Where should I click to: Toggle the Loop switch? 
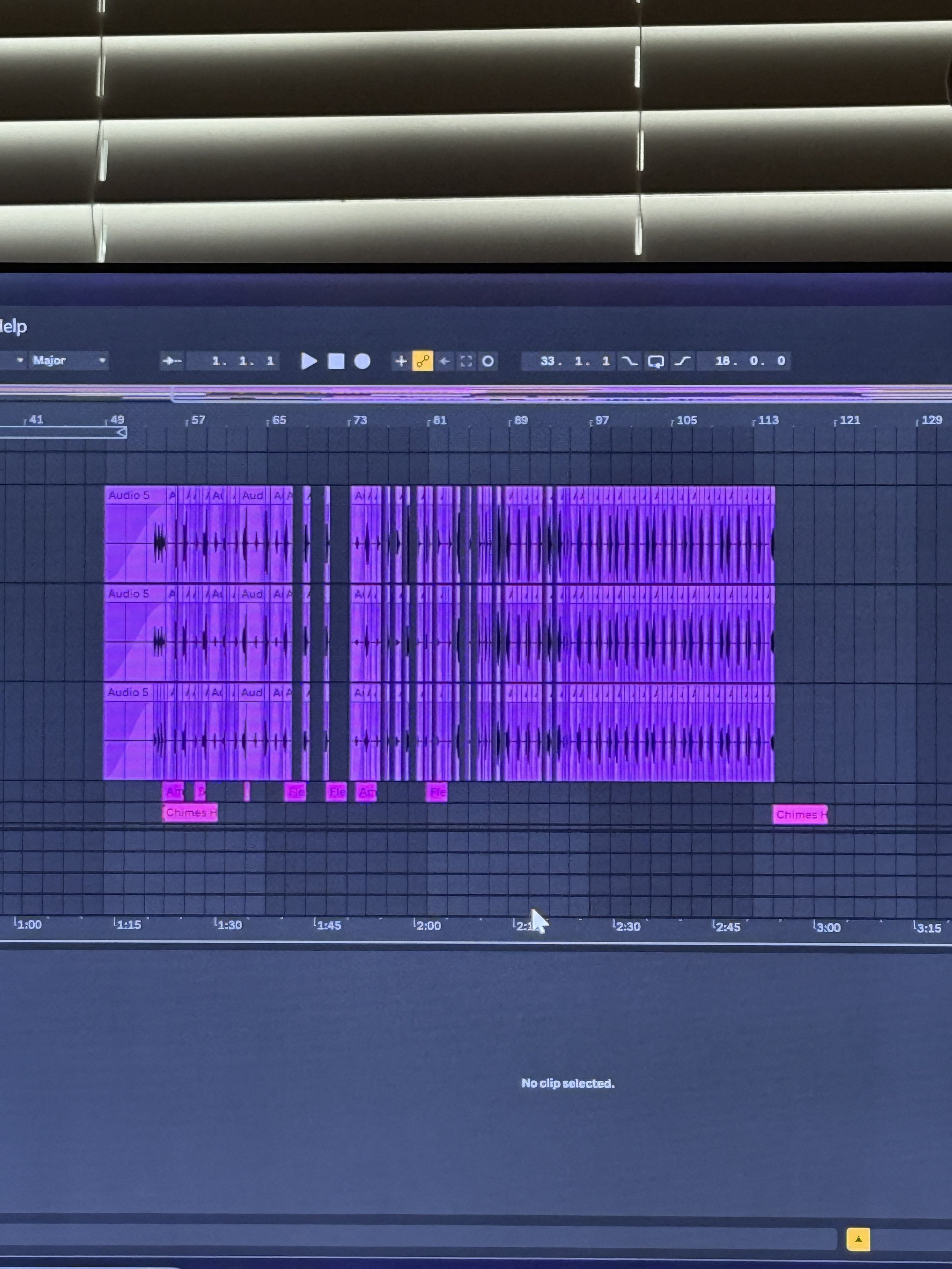(x=655, y=361)
